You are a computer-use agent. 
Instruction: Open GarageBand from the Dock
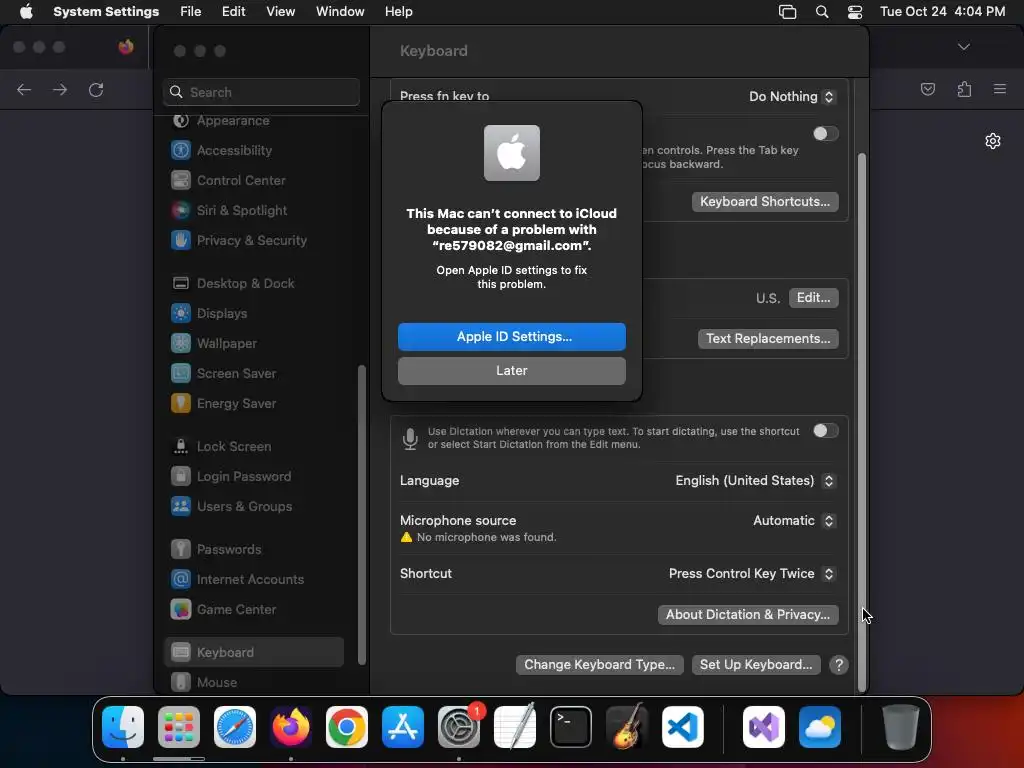(627, 727)
